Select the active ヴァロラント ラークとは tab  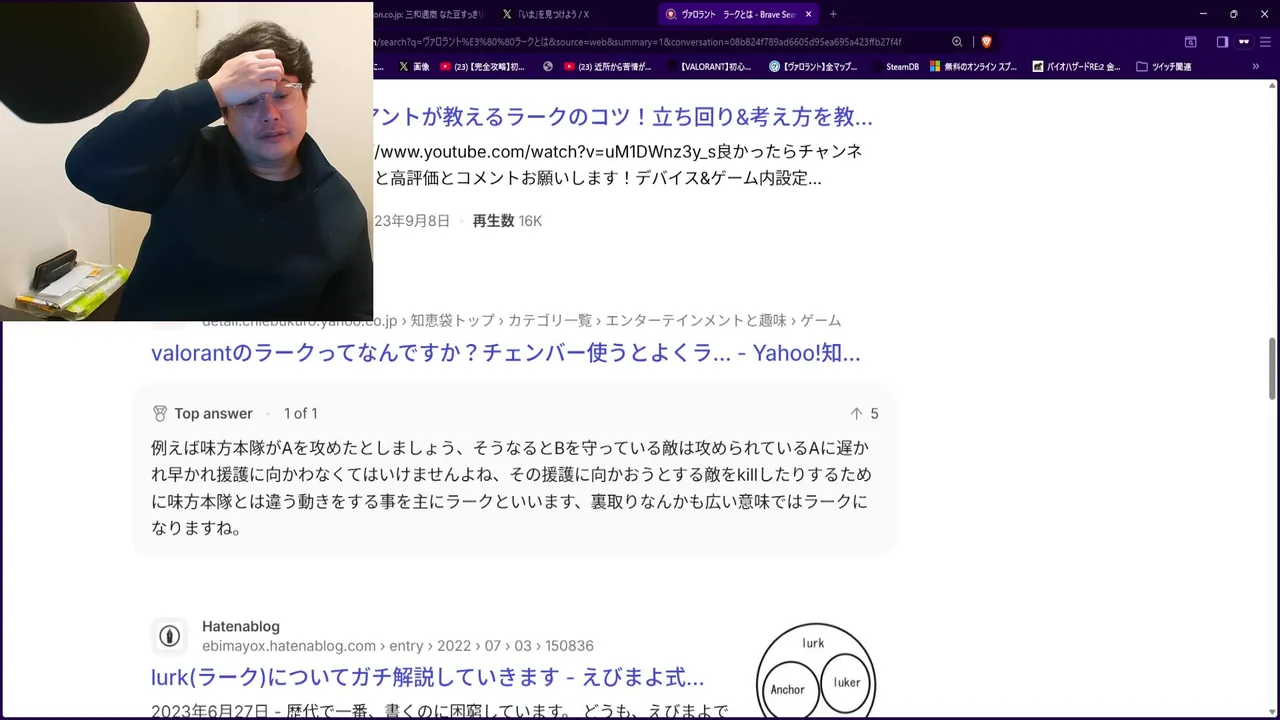[x=739, y=14]
